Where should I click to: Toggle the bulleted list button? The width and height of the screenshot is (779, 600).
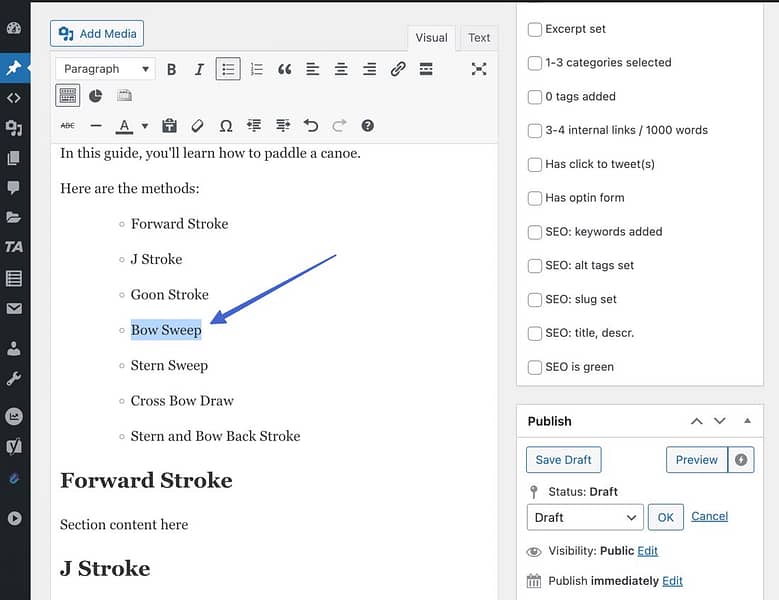(x=228, y=69)
